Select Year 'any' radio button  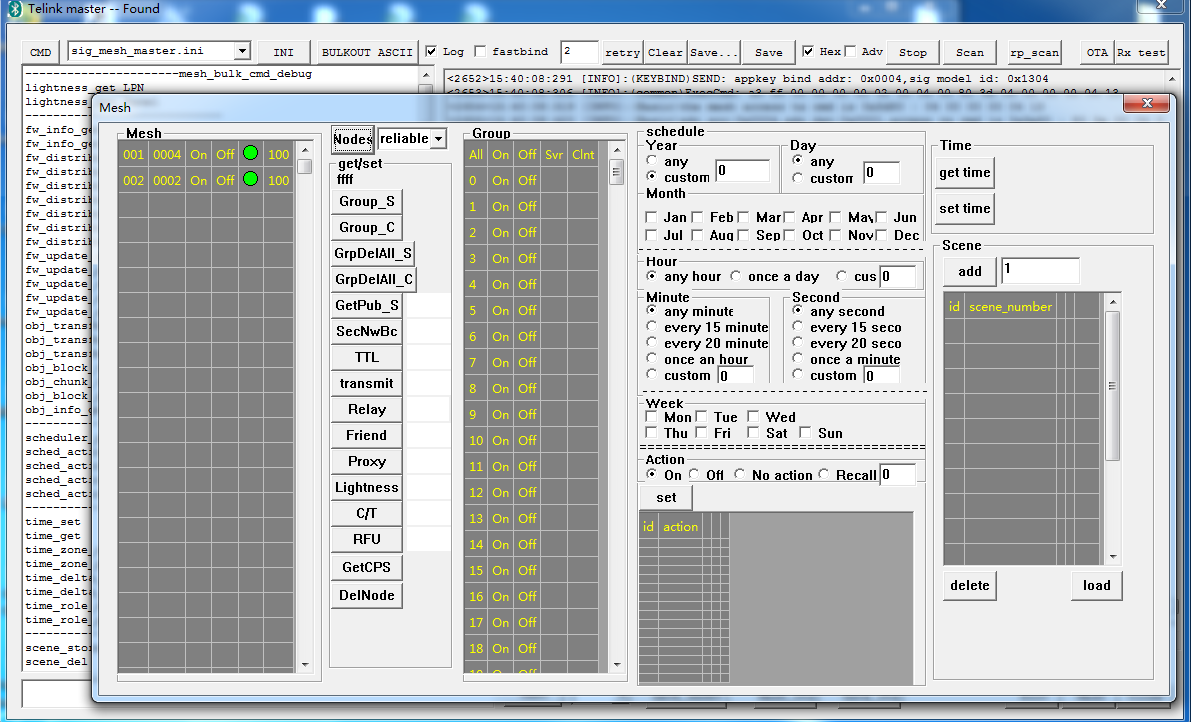652,161
